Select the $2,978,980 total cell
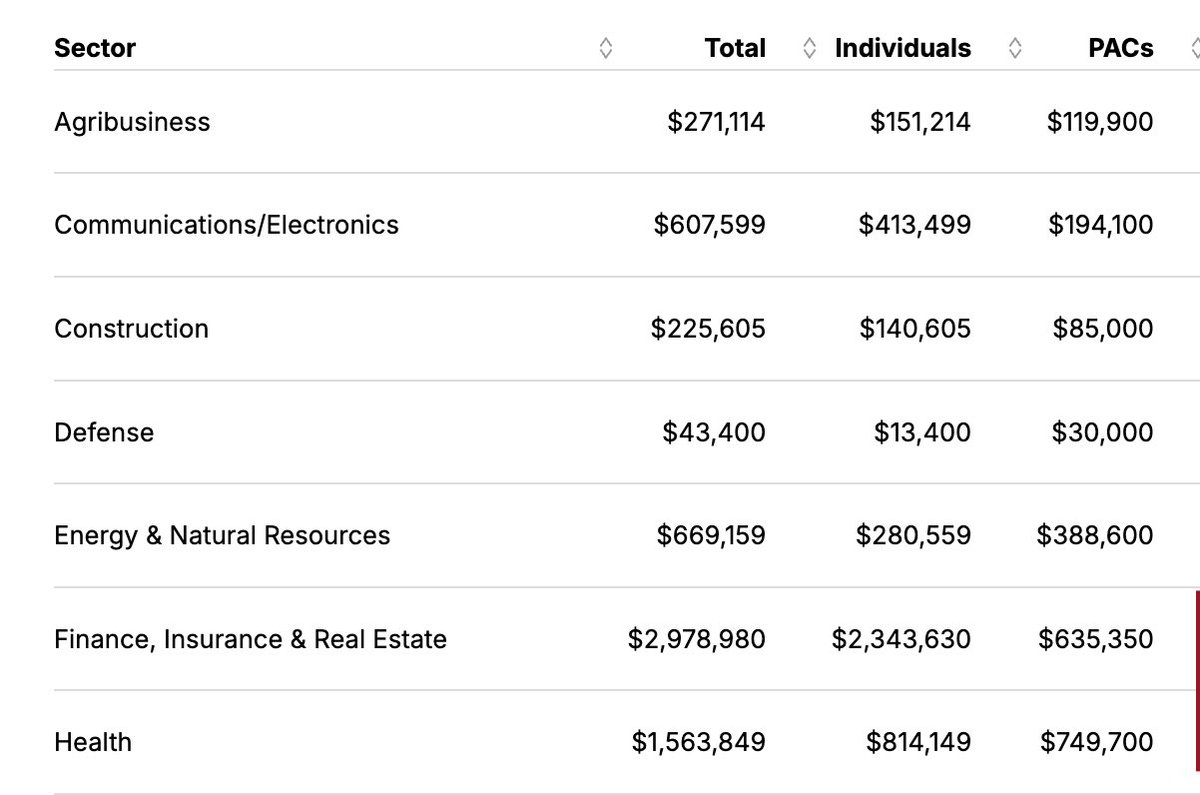This screenshot has width=1200, height=795. (697, 639)
